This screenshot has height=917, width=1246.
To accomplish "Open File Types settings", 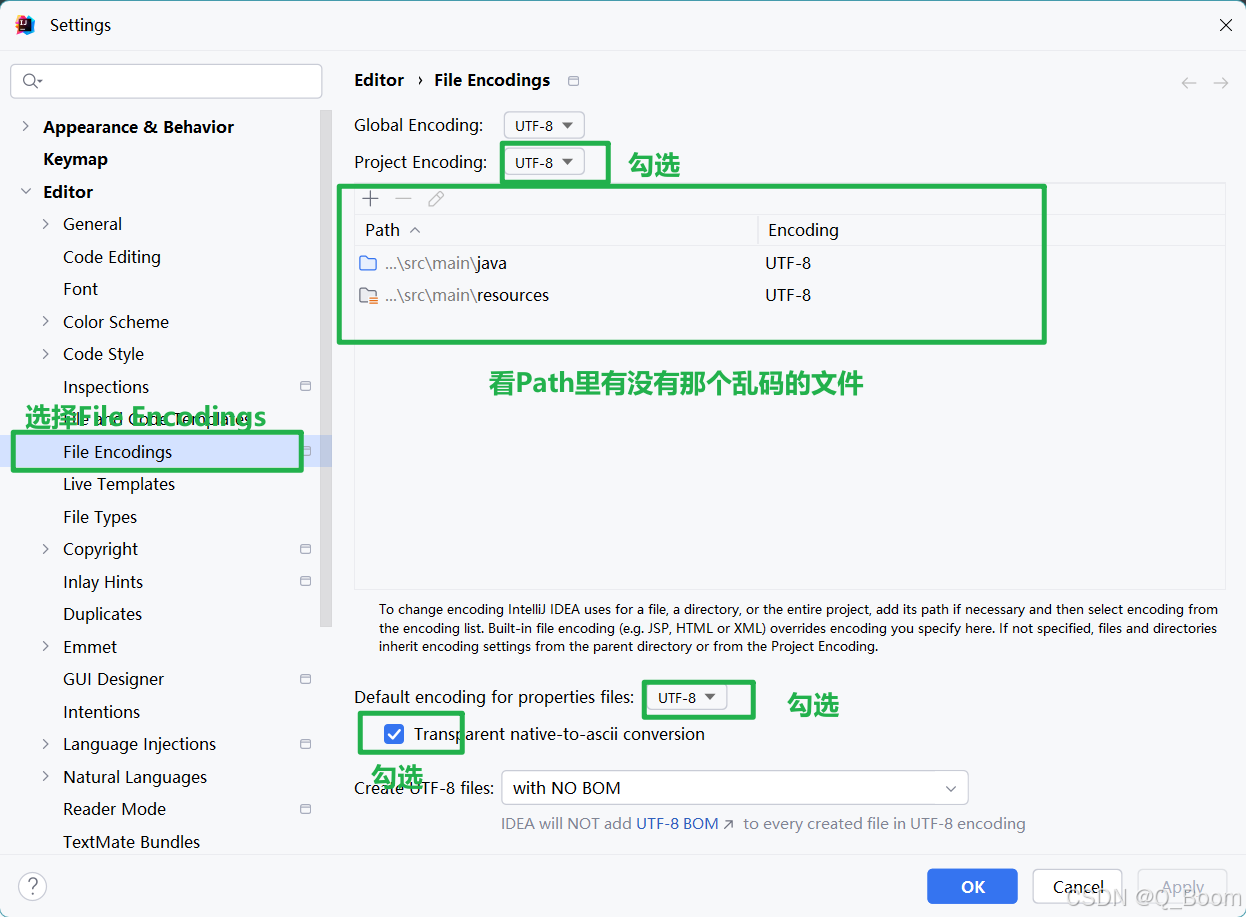I will [100, 517].
